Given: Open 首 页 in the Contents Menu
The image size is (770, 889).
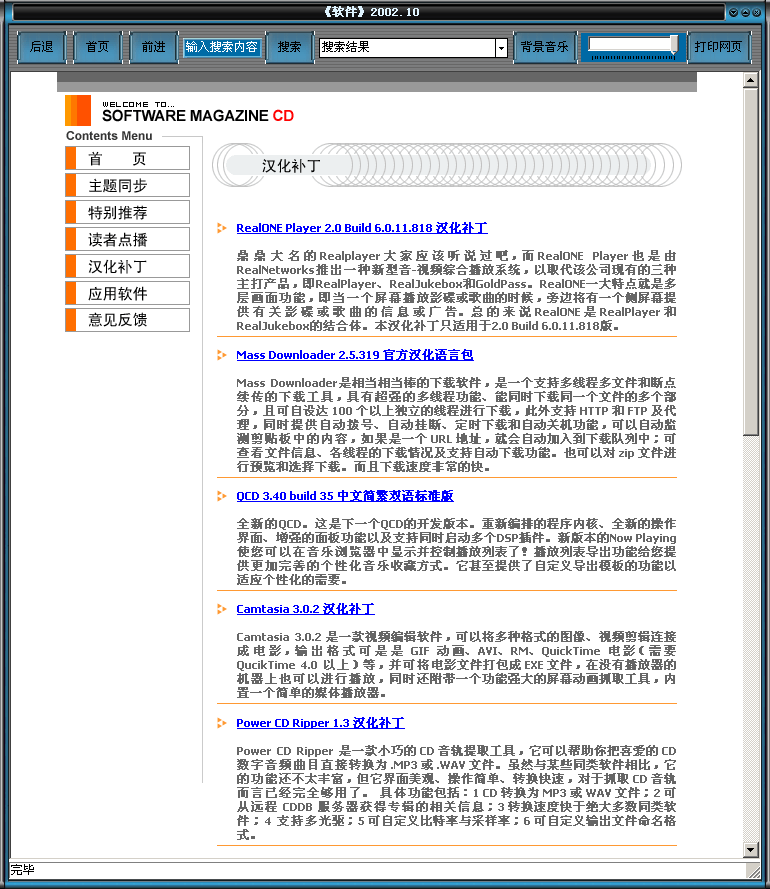Looking at the screenshot, I should pyautogui.click(x=128, y=158).
